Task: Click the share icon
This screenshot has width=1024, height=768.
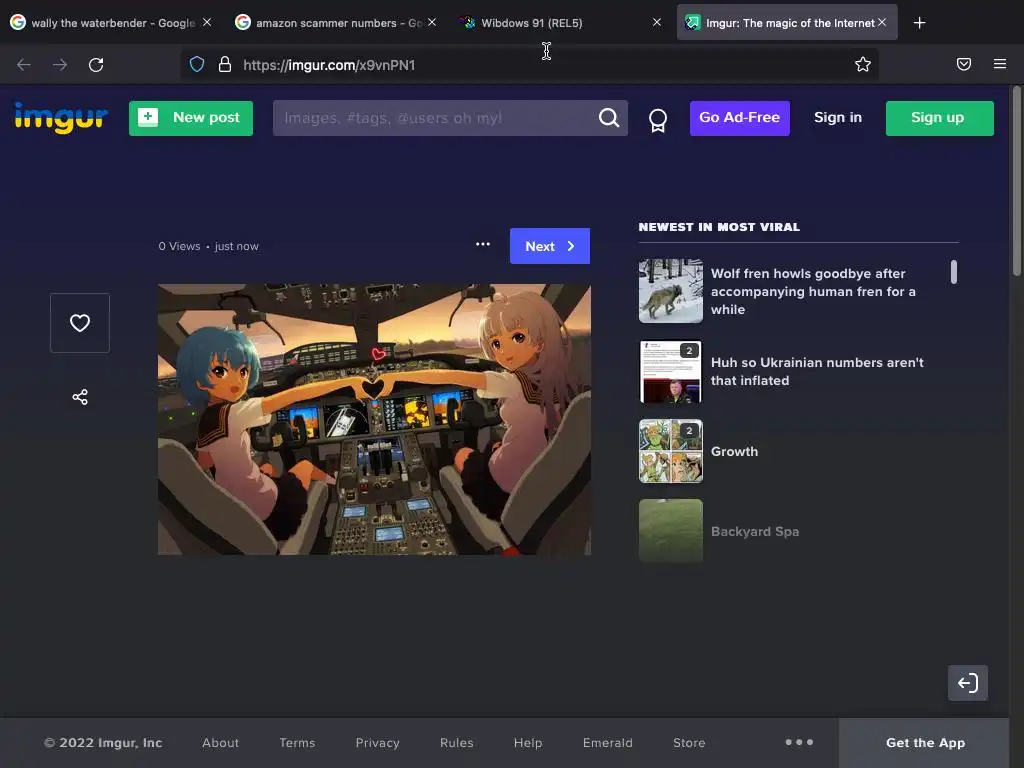Action: (80, 397)
